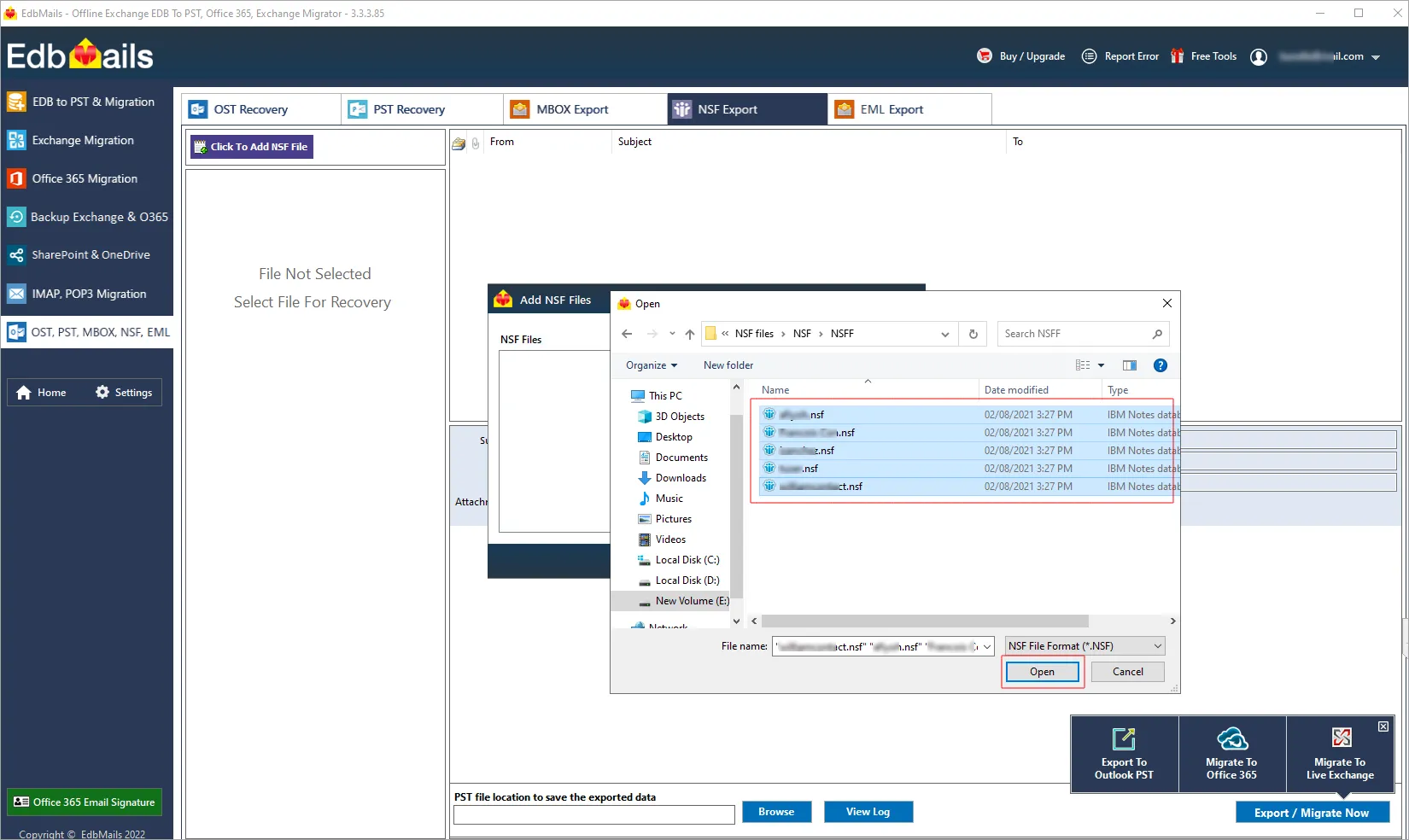Sort message list by From column
The height and width of the screenshot is (840, 1409).
coord(502,142)
